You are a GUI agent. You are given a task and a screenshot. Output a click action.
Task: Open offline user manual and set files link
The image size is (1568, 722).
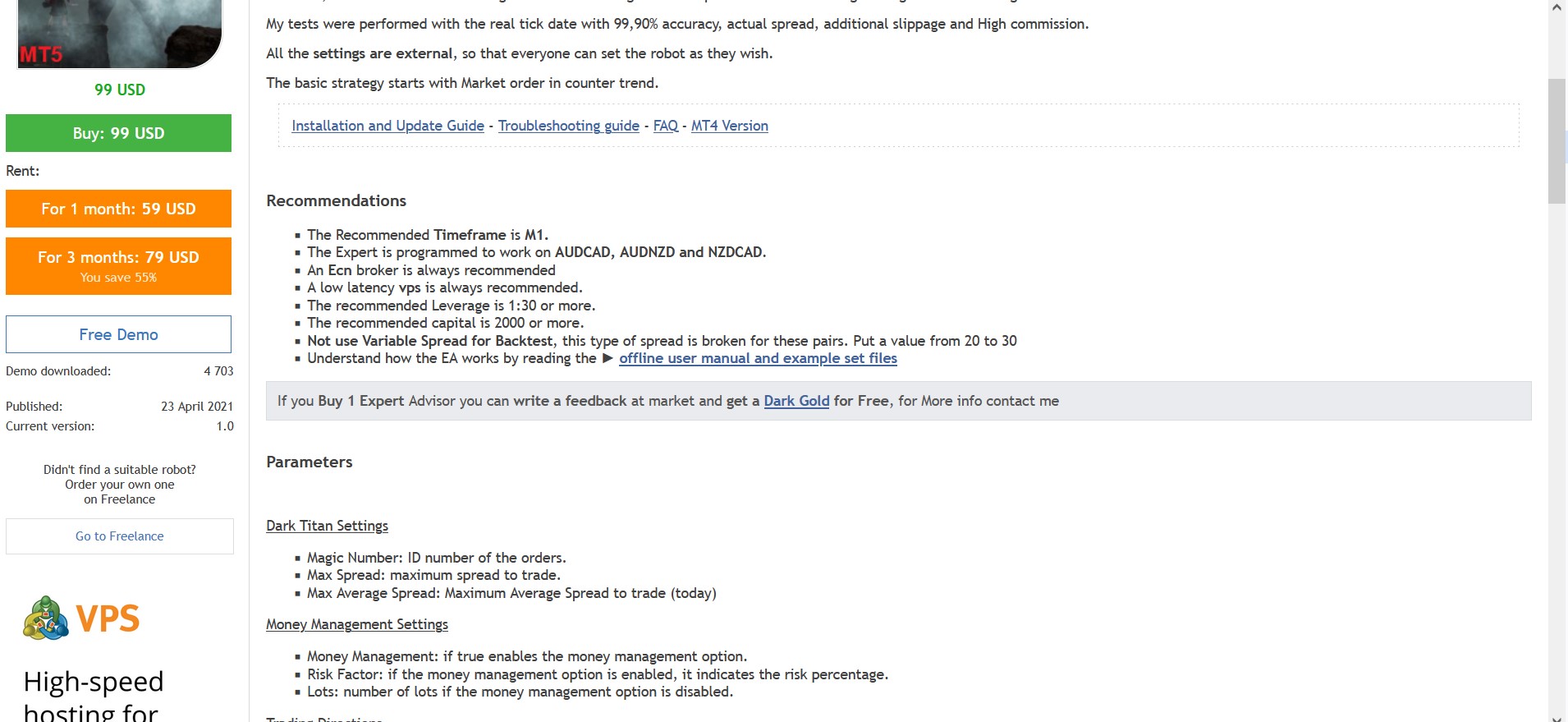pyautogui.click(x=758, y=358)
